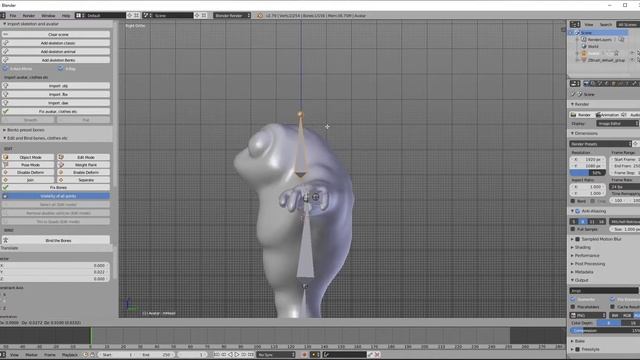
Task: Click the timeline Start frame field
Action: click(x=117, y=355)
